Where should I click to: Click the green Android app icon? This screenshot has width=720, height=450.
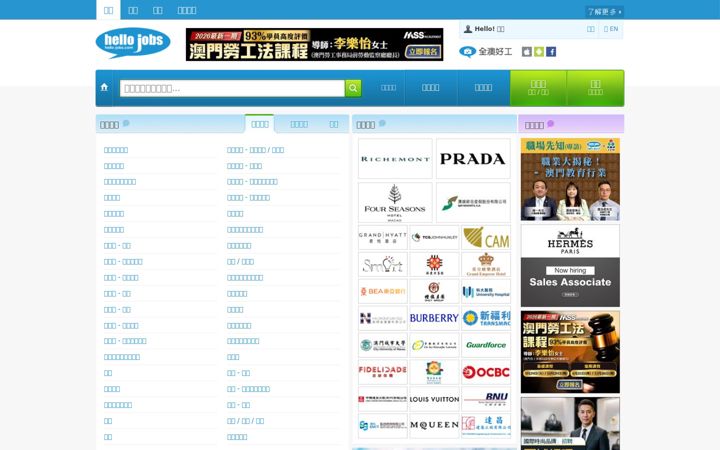click(x=539, y=52)
